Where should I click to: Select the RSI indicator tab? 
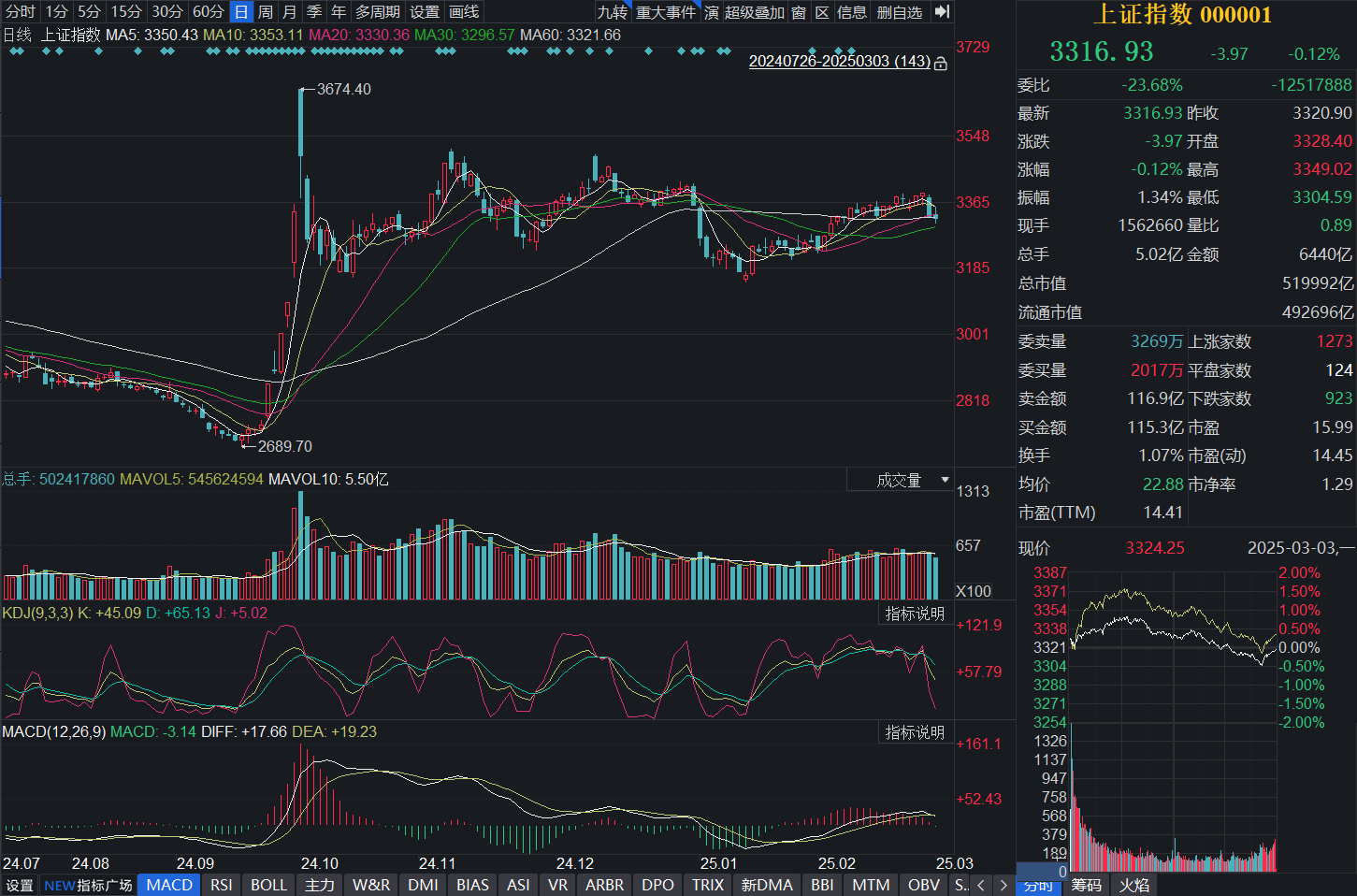coord(222,885)
